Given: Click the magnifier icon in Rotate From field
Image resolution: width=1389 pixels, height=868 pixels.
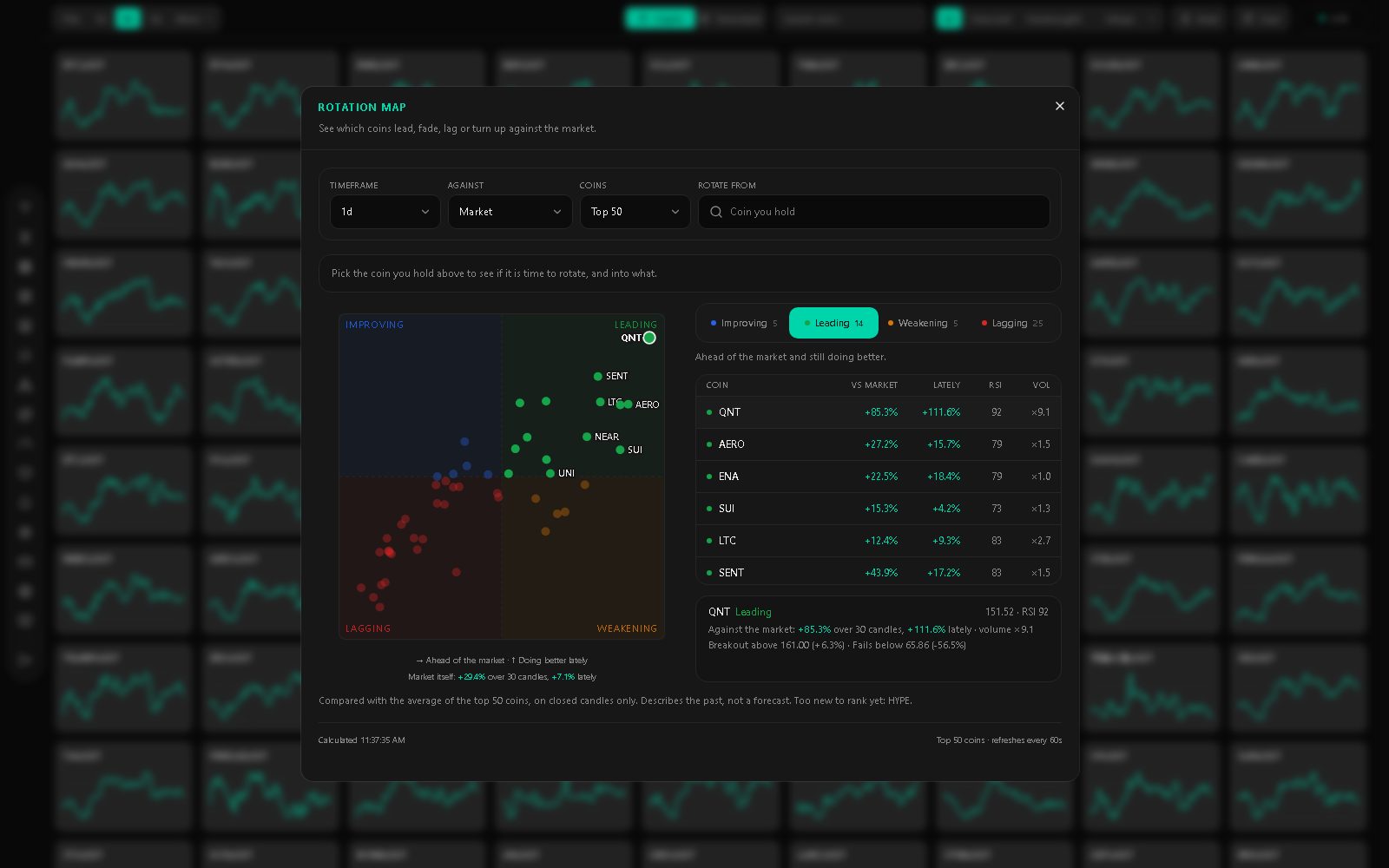Looking at the screenshot, I should [x=716, y=212].
